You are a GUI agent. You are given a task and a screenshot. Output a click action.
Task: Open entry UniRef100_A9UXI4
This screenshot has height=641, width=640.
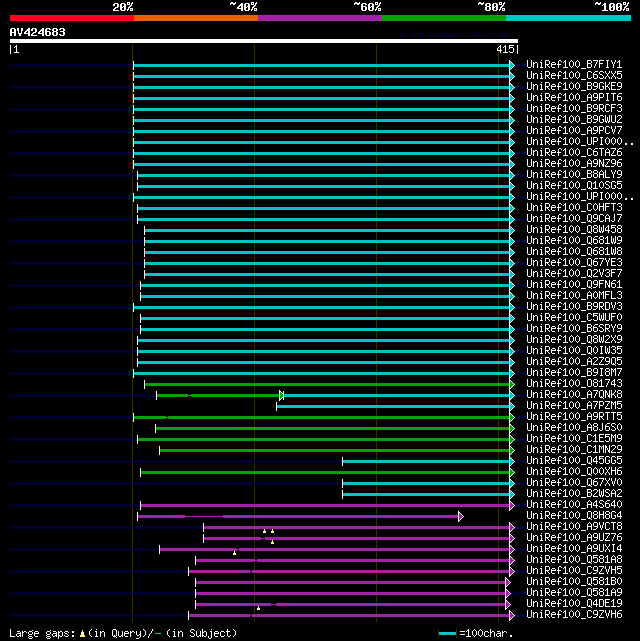[574, 549]
